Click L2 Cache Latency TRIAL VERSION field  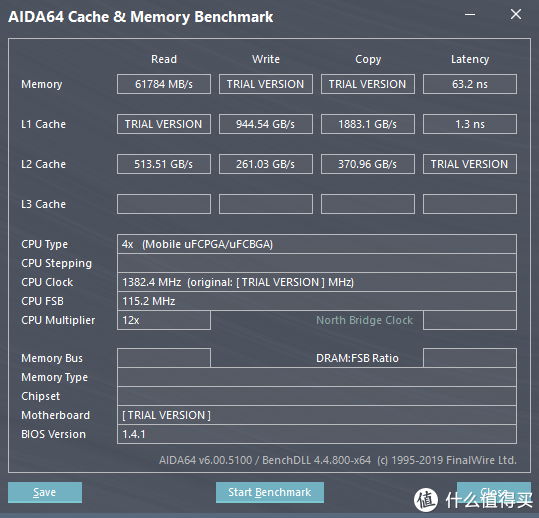click(470, 164)
